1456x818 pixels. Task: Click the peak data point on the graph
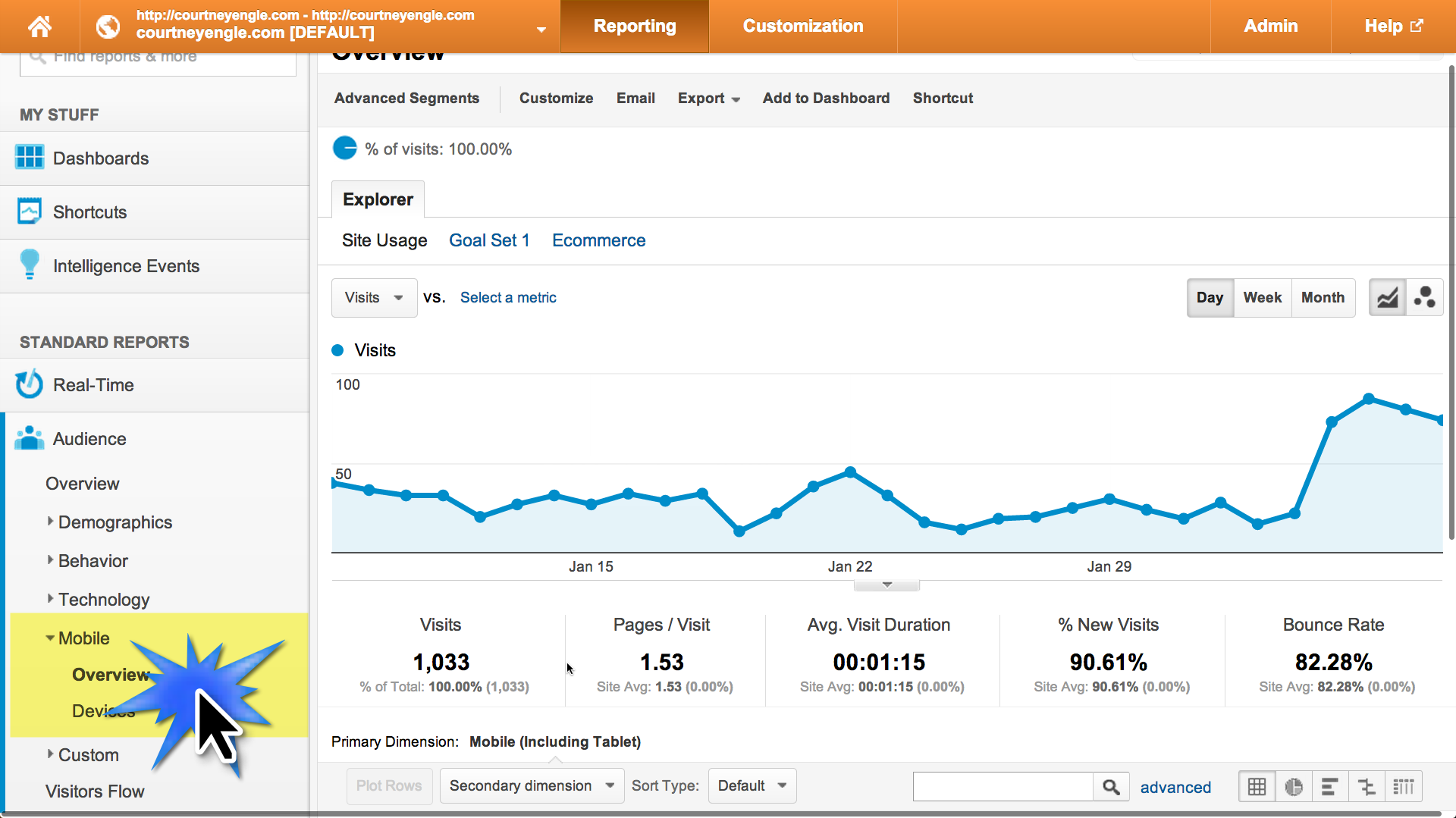click(1369, 399)
